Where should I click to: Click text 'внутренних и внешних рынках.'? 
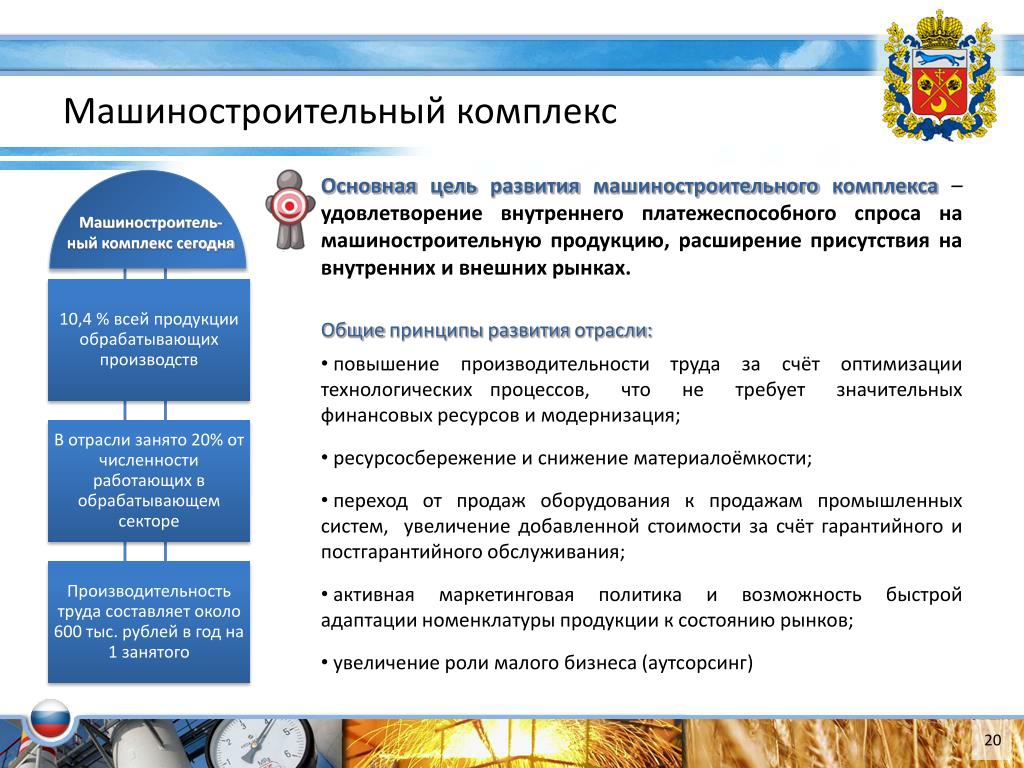[x=475, y=268]
